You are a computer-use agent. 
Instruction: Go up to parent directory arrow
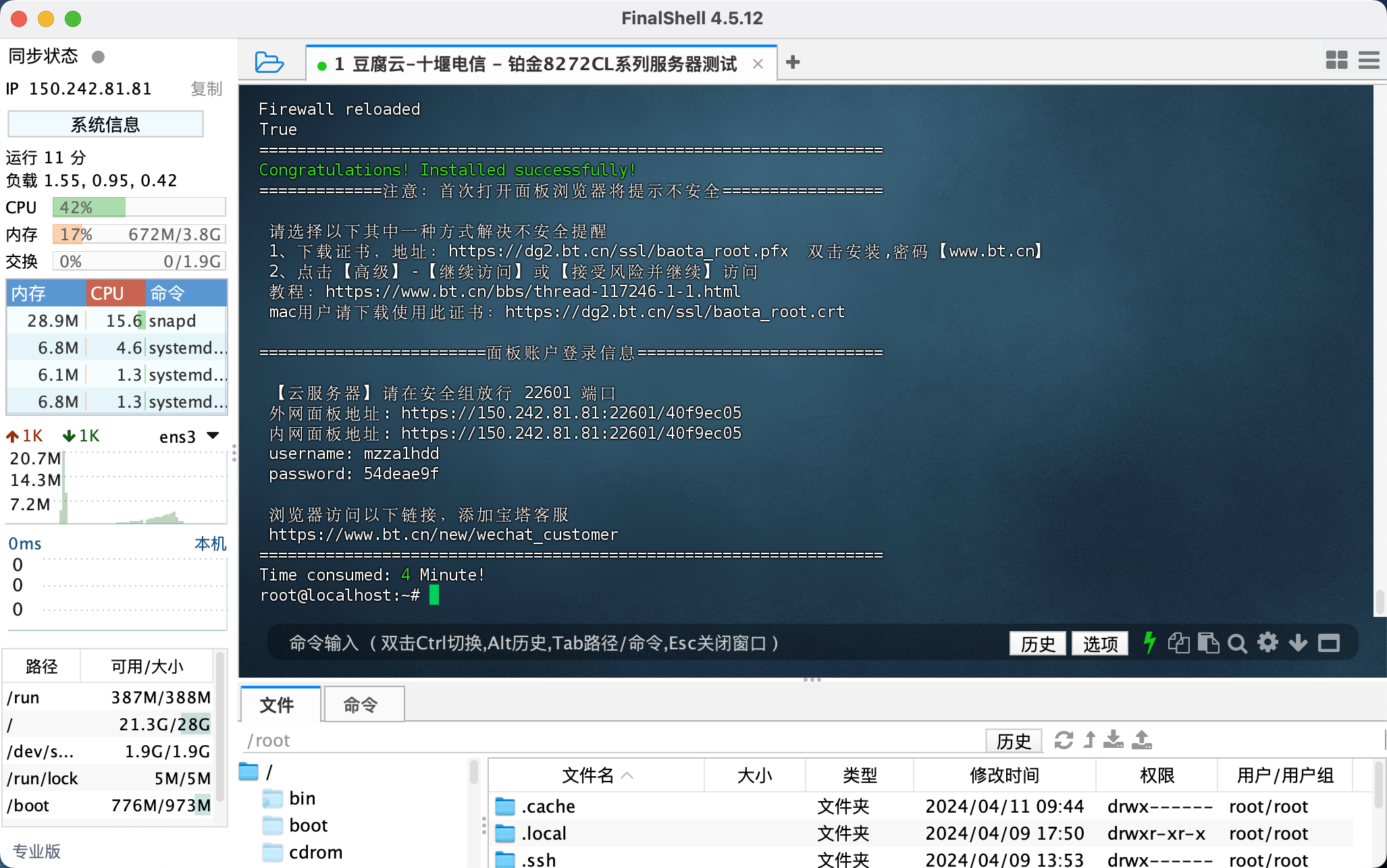click(1089, 740)
